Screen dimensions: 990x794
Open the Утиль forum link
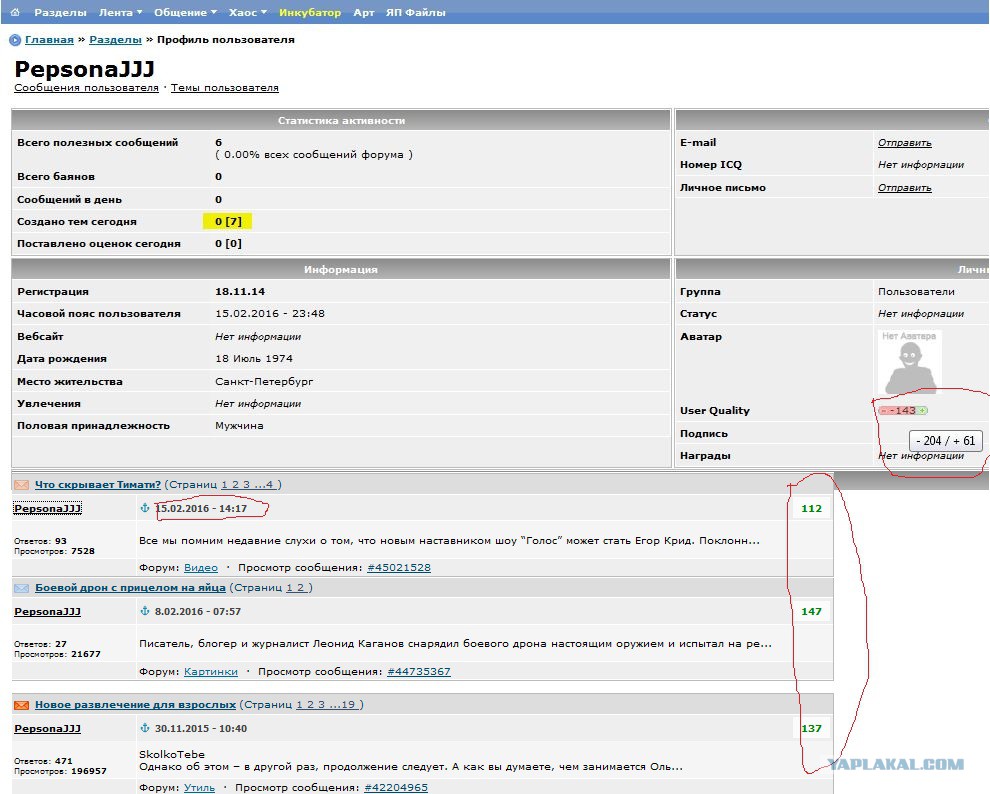point(200,788)
